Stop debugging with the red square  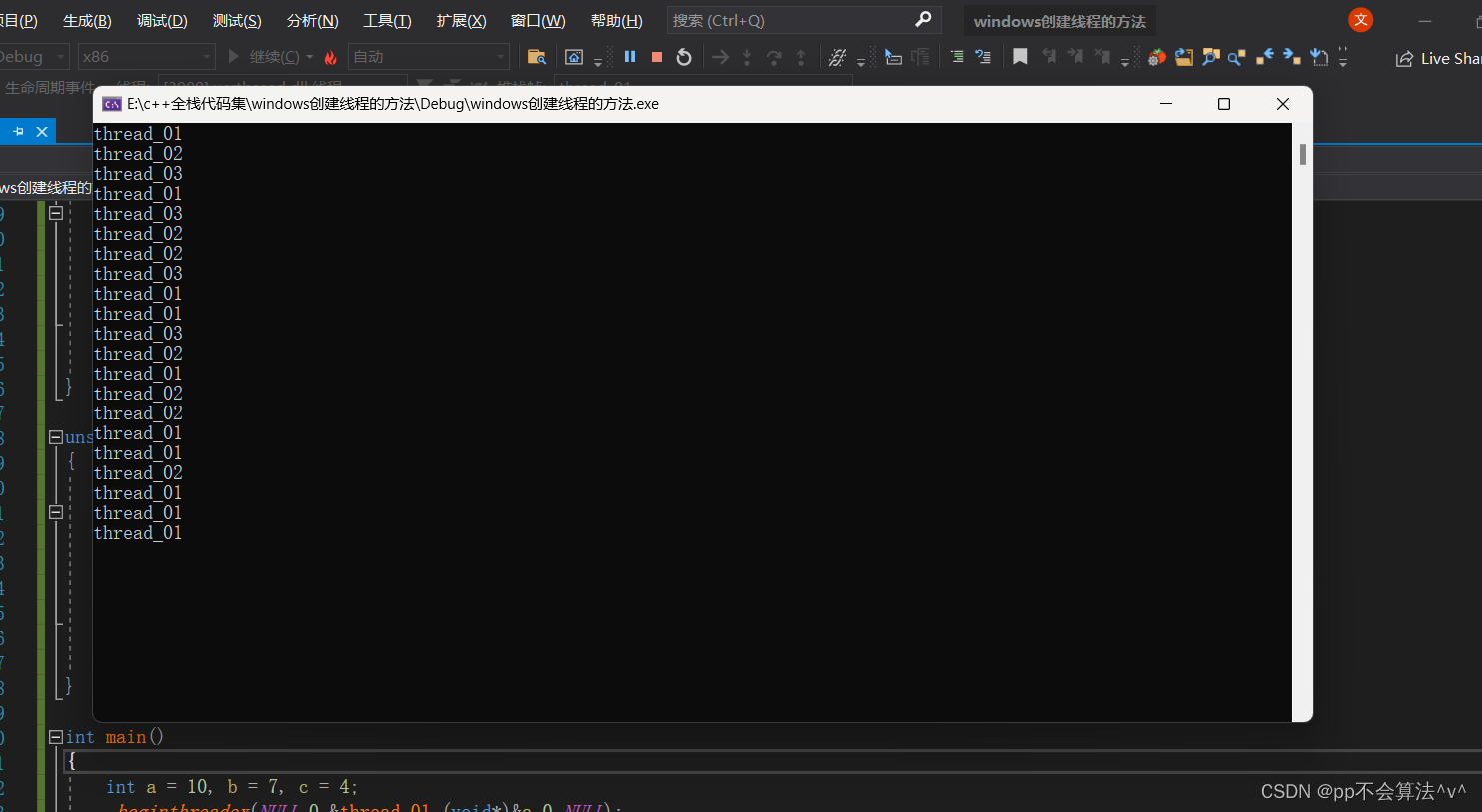point(657,57)
